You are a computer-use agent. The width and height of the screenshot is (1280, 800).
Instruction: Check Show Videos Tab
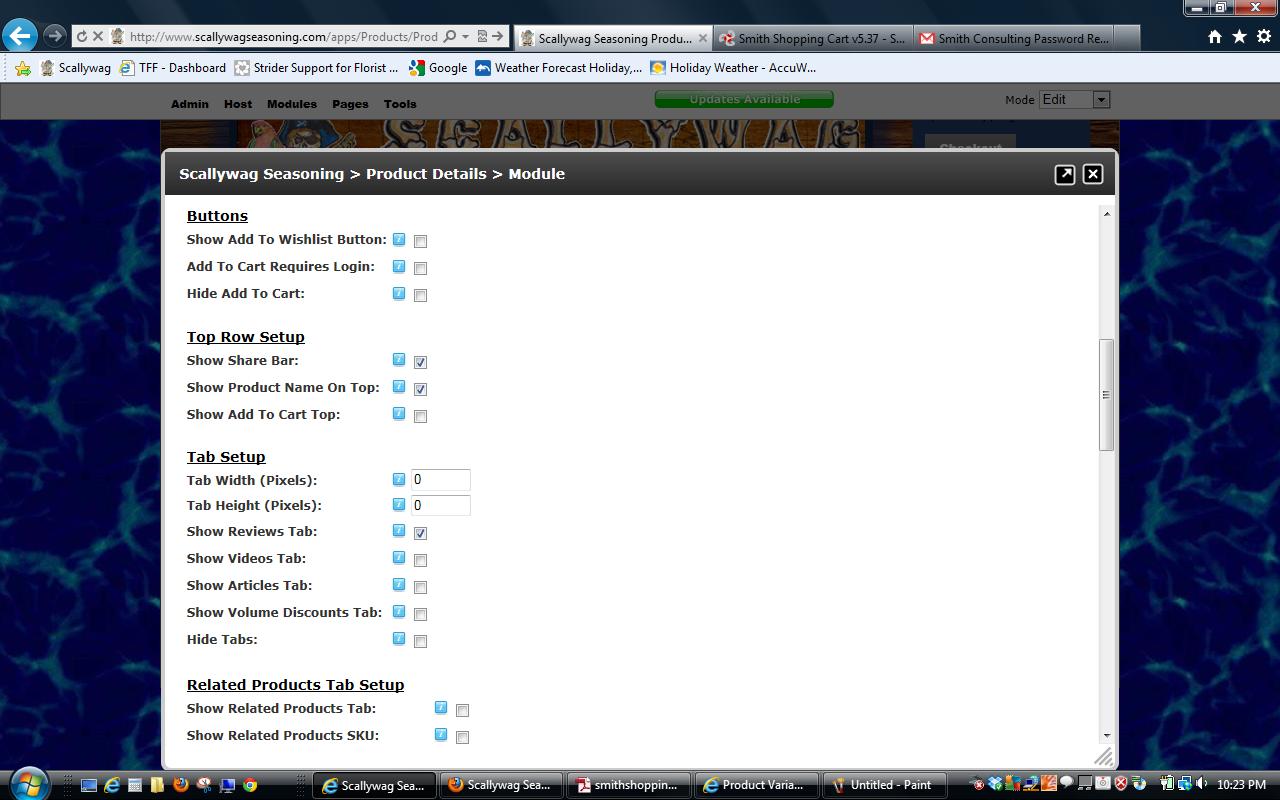pos(420,560)
